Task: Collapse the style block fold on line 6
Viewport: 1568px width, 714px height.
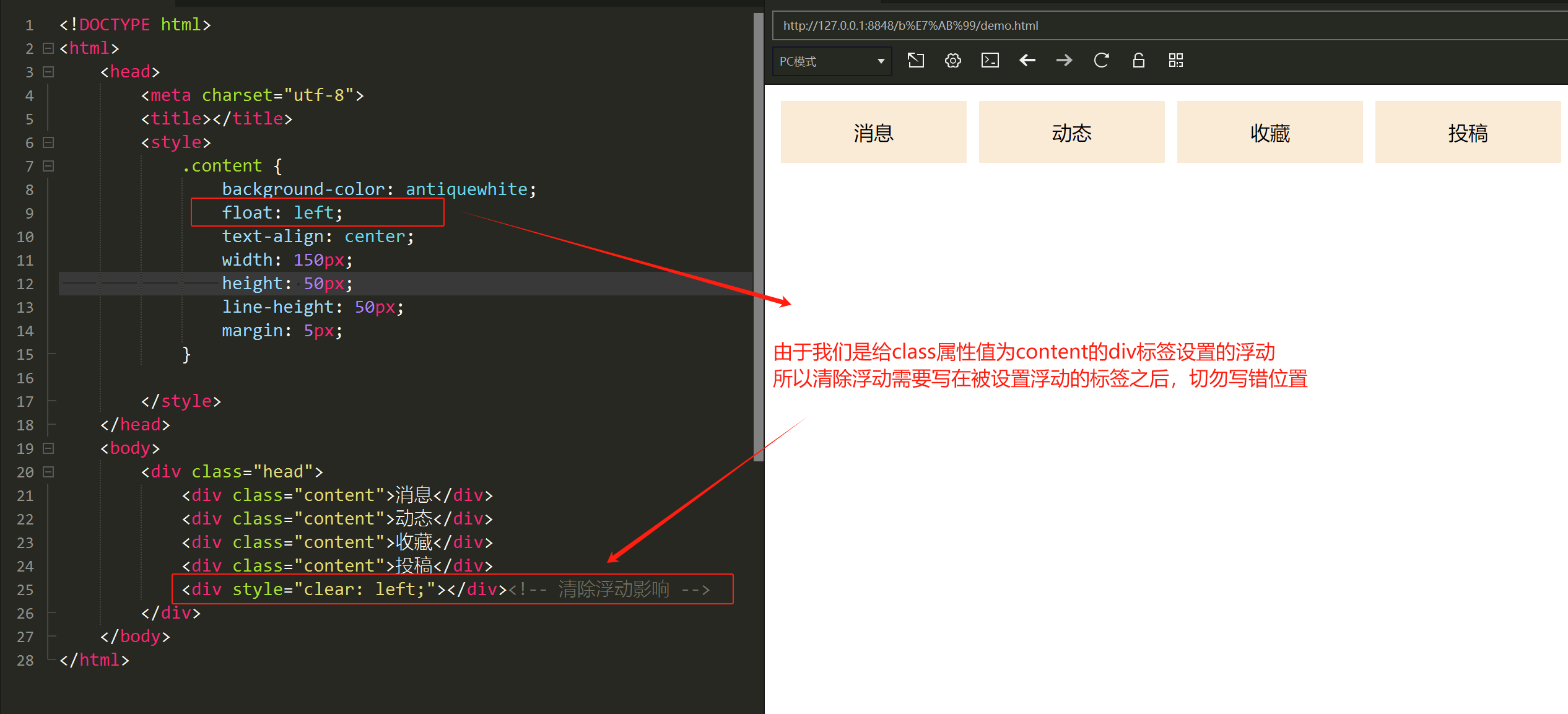Action: [48, 142]
